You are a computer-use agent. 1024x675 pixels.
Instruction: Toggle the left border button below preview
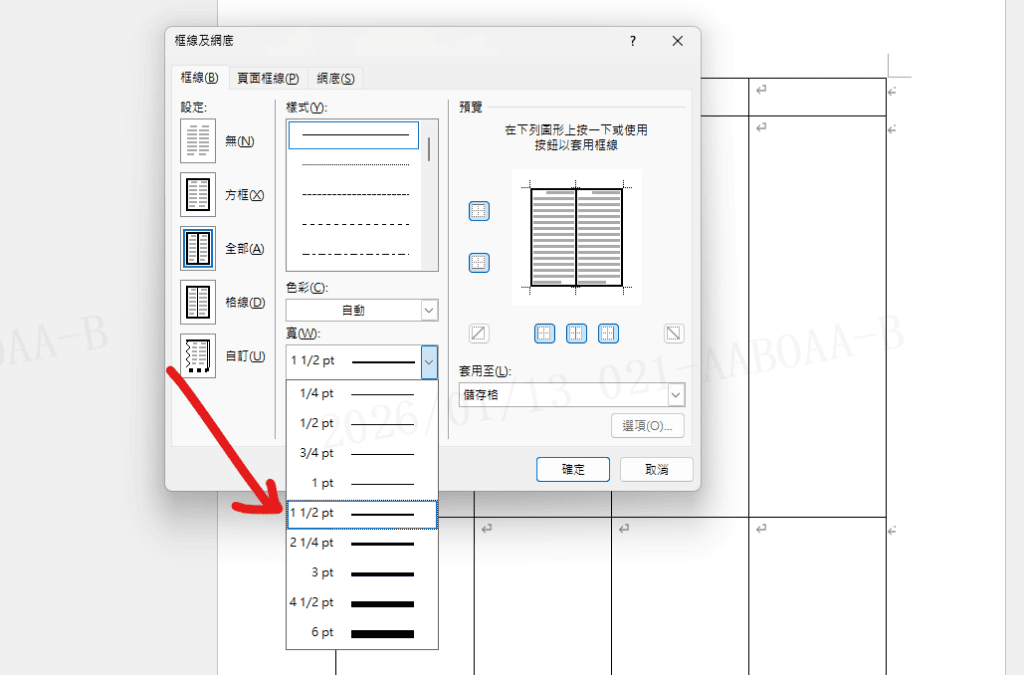[544, 334]
